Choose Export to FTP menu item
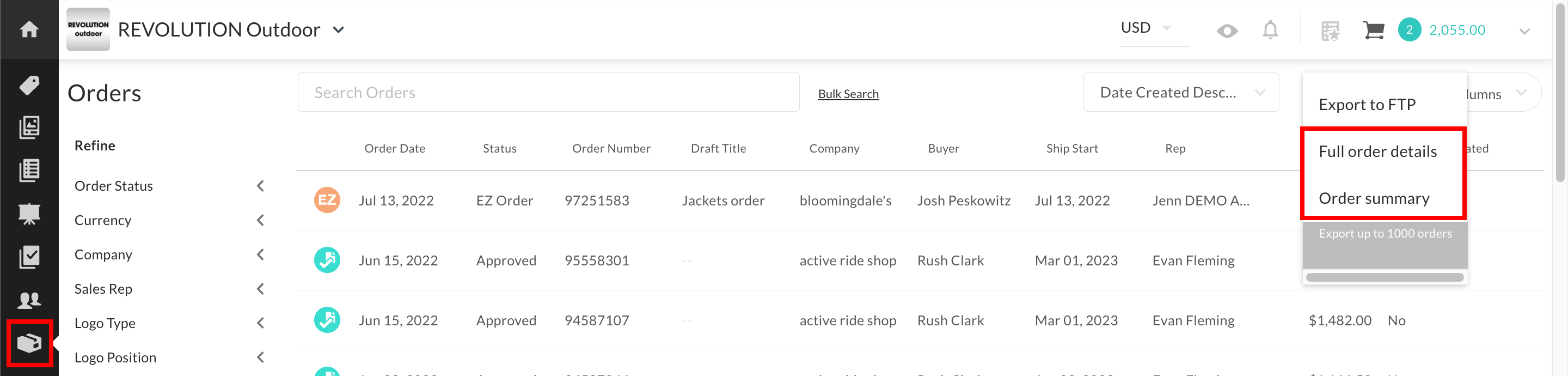The width and height of the screenshot is (1568, 376). (1367, 105)
